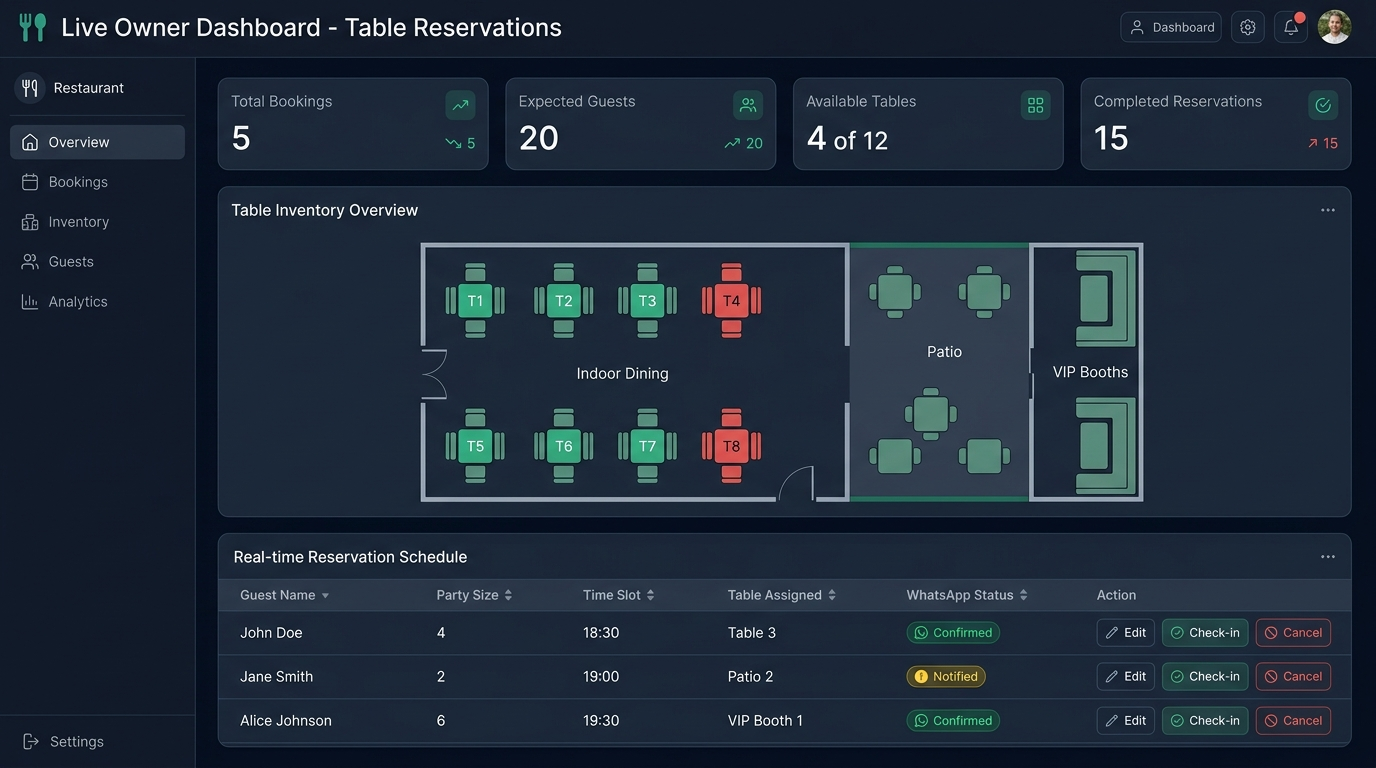The height and width of the screenshot is (768, 1376).
Task: Open the Reservation Schedule more options menu
Action: [1328, 557]
